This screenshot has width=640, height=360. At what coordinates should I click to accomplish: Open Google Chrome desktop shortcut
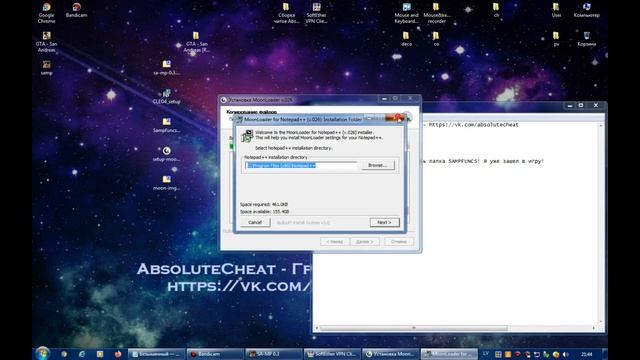click(47, 13)
